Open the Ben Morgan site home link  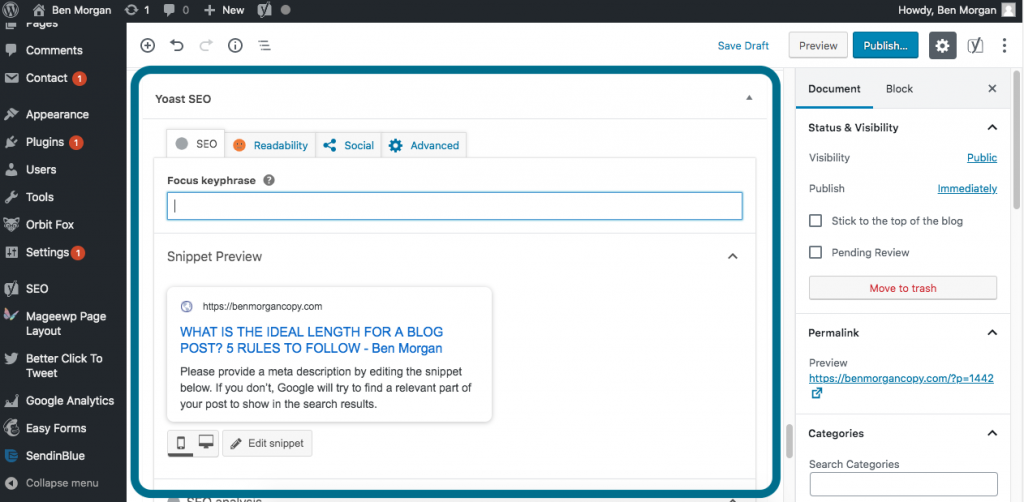pyautogui.click(x=72, y=10)
